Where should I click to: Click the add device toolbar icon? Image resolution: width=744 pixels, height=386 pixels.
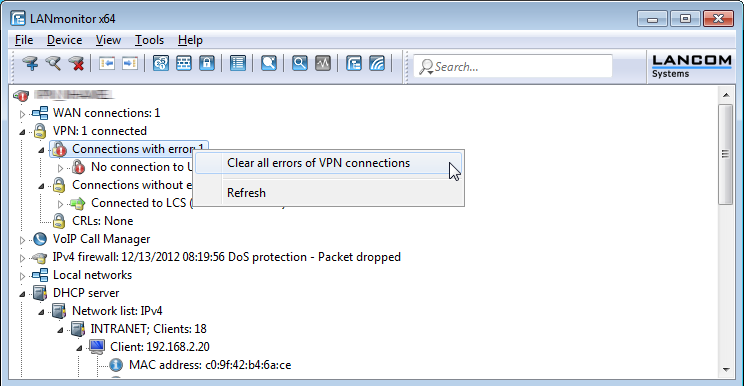coord(30,63)
